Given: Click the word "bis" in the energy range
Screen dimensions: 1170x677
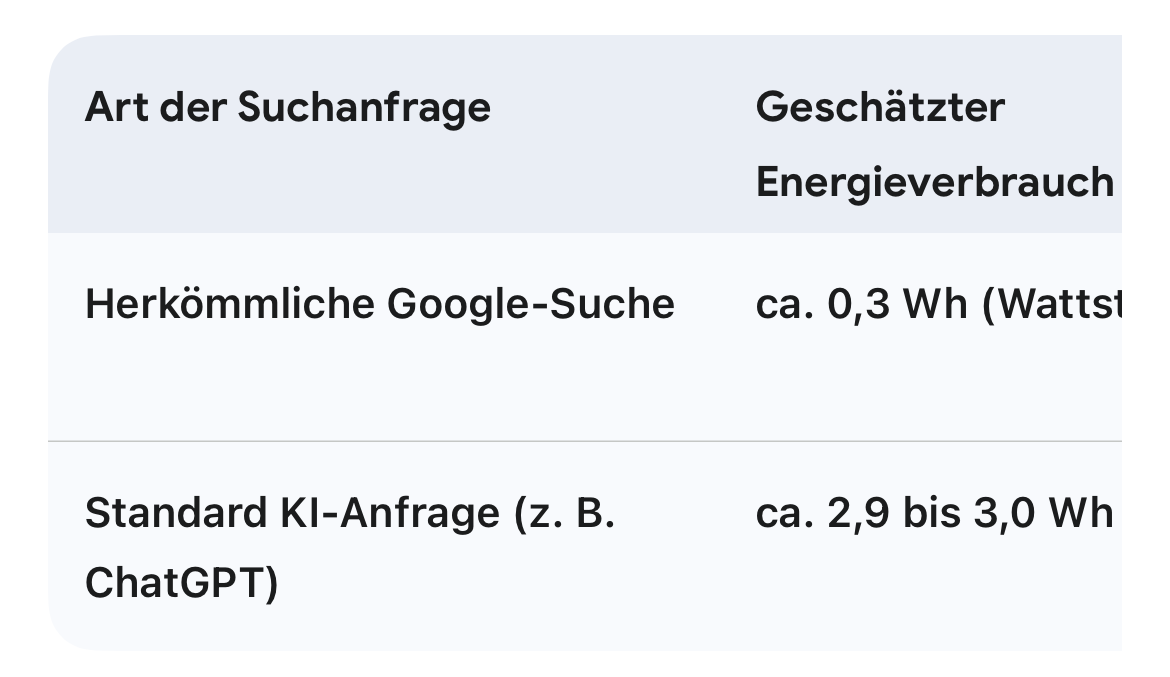Looking at the screenshot, I should pyautogui.click(x=927, y=513).
